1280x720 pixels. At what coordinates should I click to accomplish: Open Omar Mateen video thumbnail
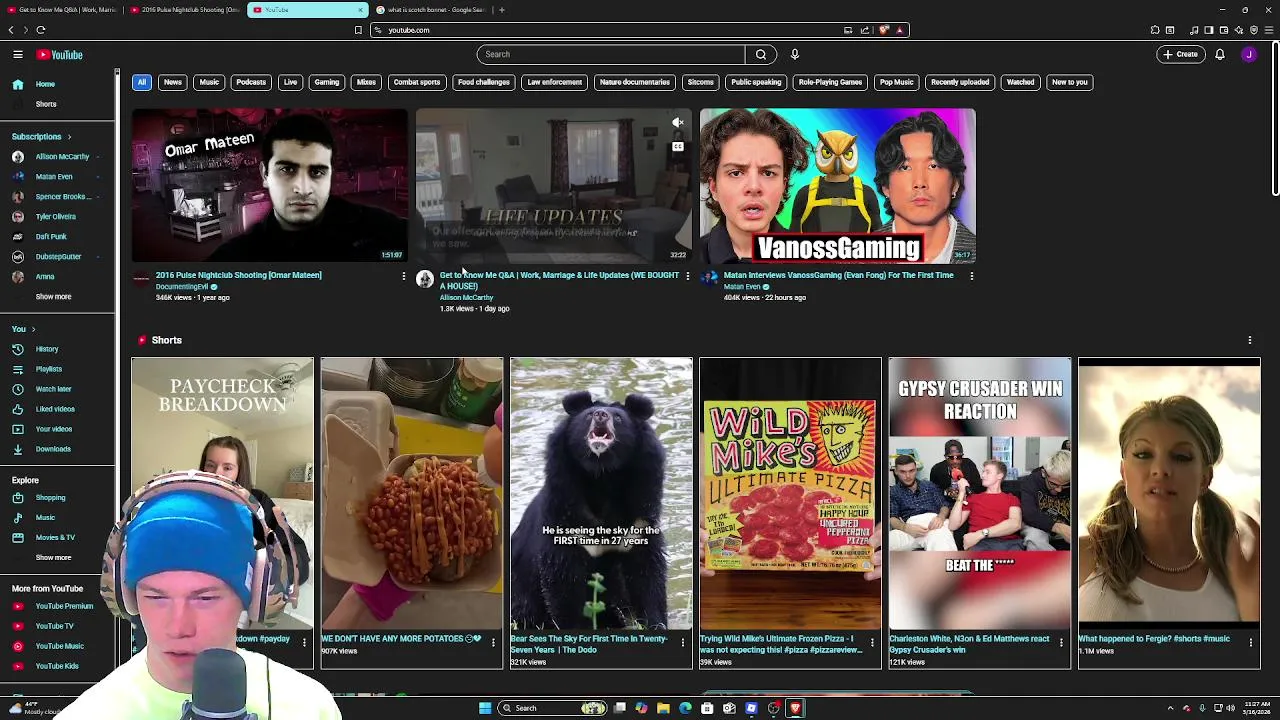pyautogui.click(x=269, y=185)
